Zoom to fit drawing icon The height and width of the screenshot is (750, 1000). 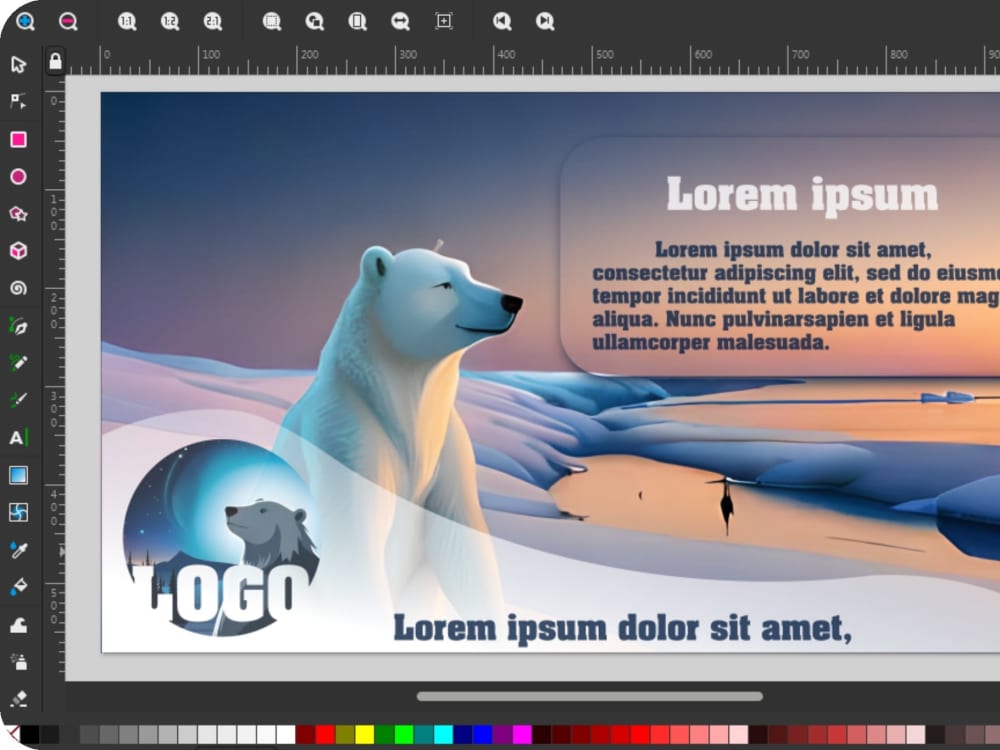coord(314,22)
